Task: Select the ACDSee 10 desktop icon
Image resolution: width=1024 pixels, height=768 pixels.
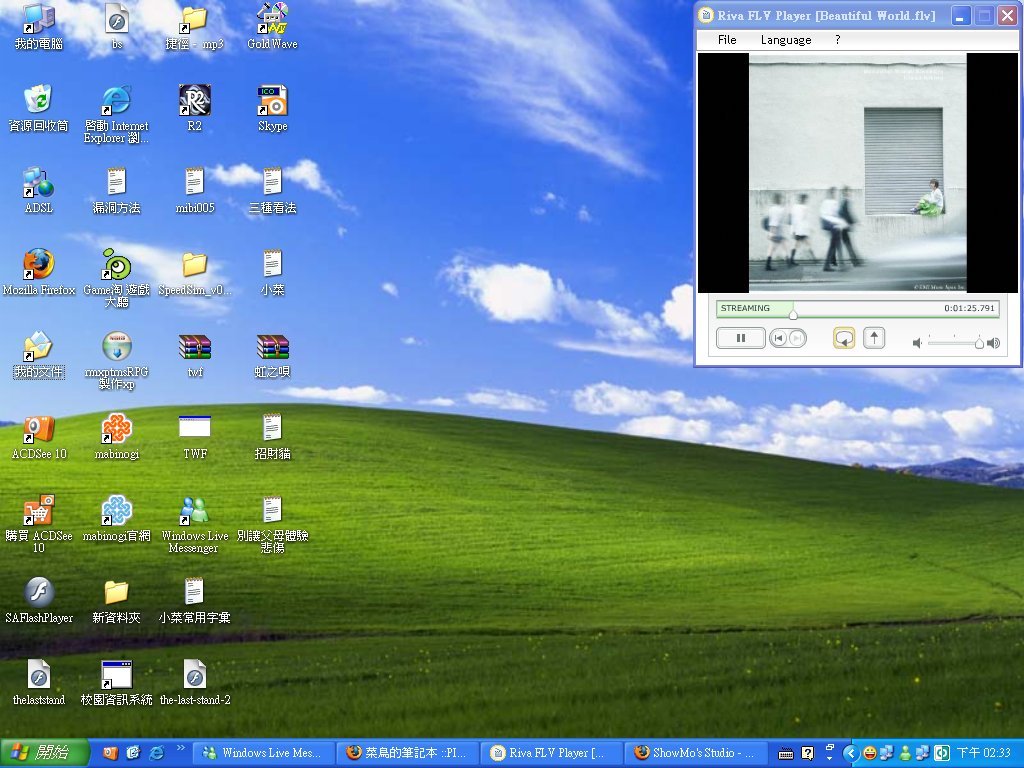Action: tap(39, 429)
